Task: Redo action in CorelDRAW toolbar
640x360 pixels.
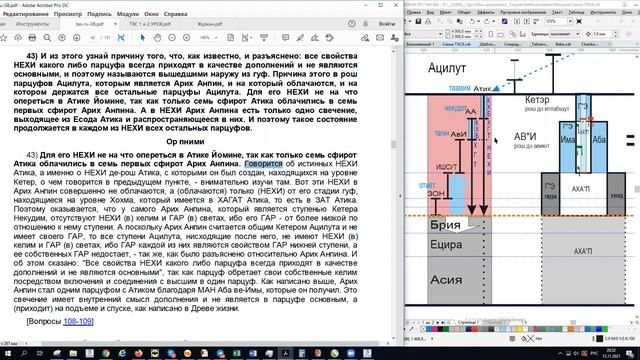Action: (487, 21)
